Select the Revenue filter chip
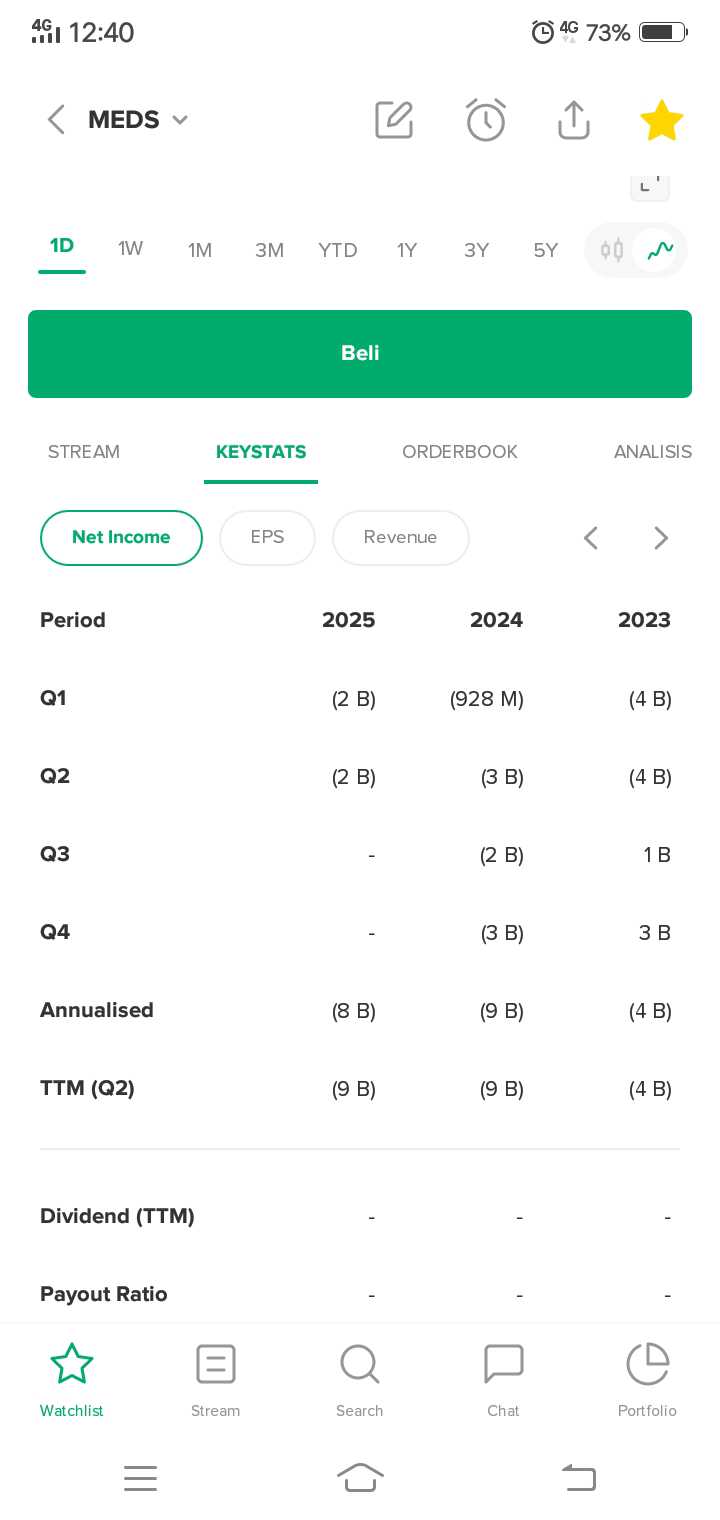This screenshot has height=1520, width=720. tap(400, 538)
